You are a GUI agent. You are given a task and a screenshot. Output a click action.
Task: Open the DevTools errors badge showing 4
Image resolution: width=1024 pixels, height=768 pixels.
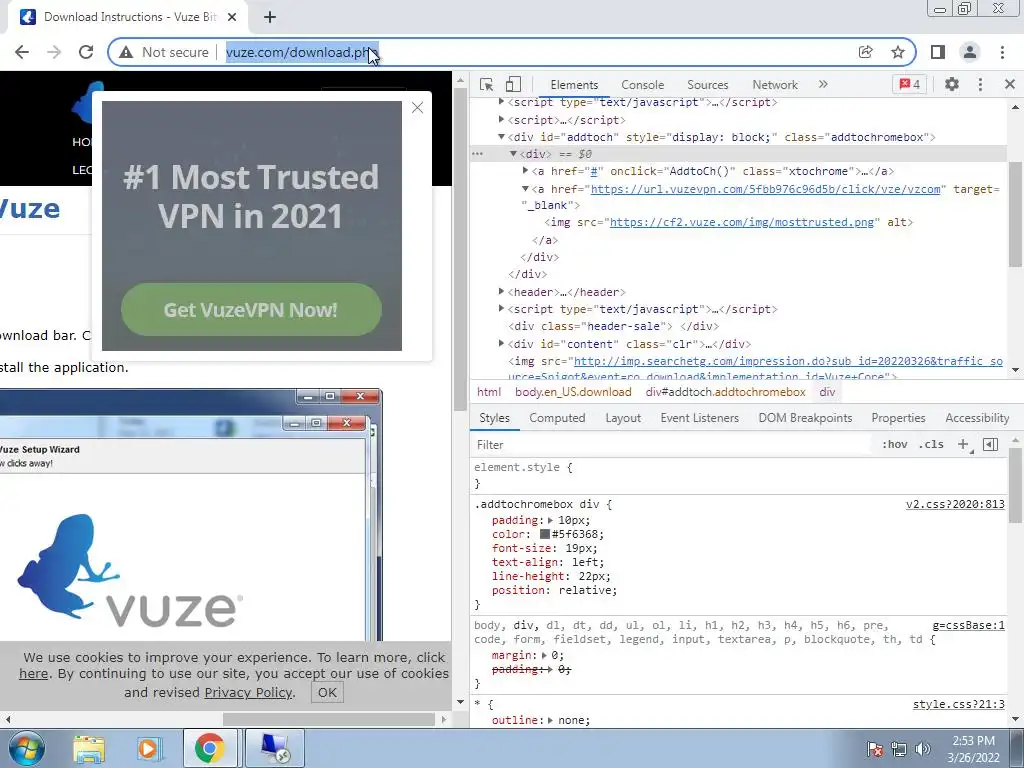point(910,84)
